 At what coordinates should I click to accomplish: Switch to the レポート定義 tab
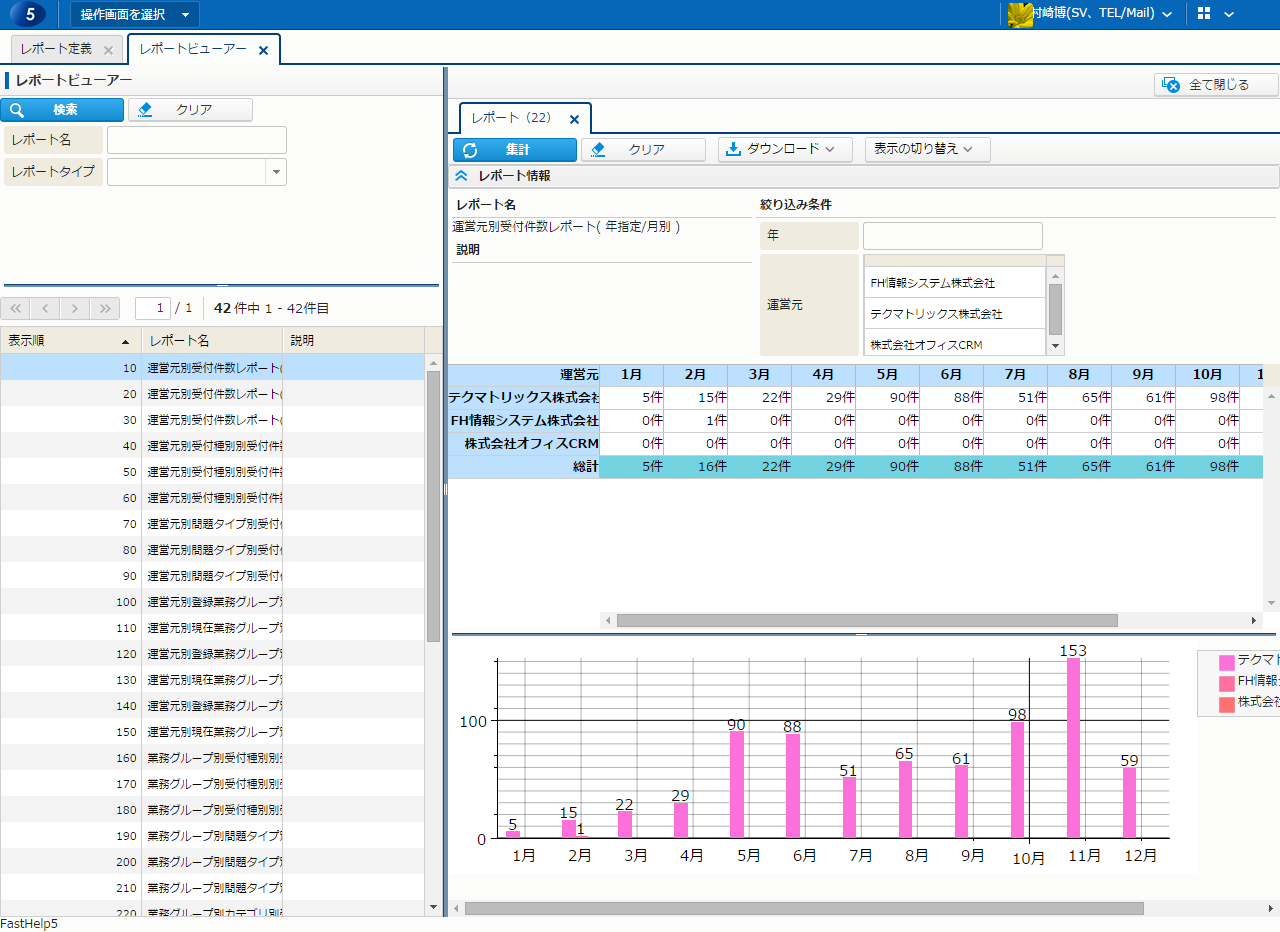56,49
